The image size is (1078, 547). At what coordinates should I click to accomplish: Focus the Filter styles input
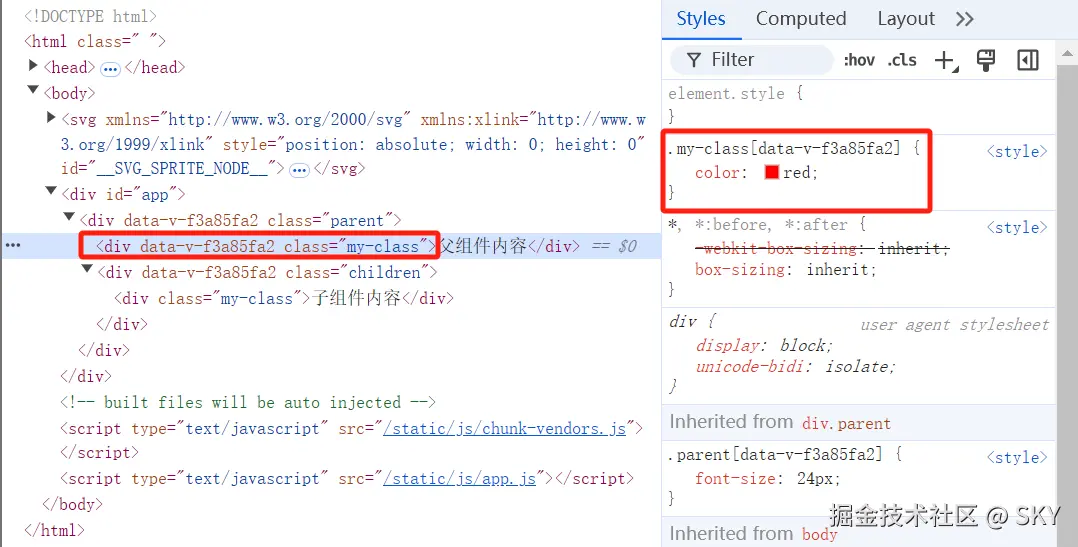tap(752, 60)
